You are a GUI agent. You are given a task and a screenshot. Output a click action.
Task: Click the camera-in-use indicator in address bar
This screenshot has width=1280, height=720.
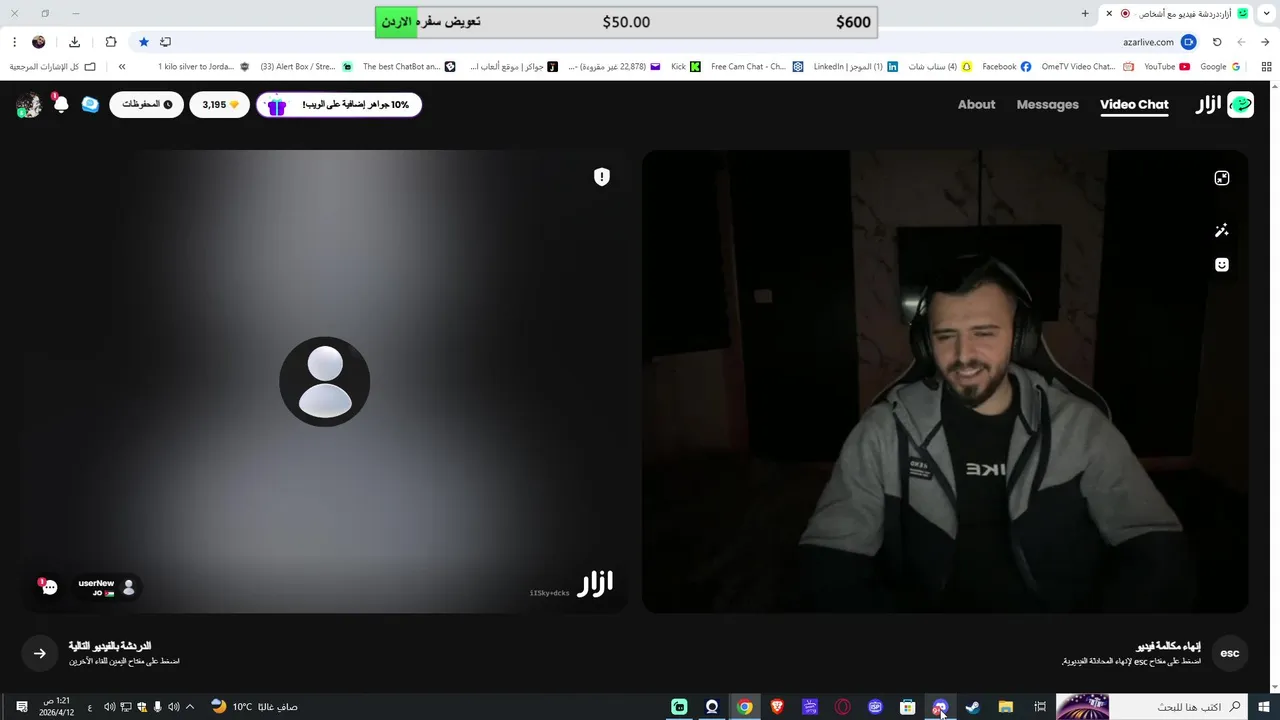coord(1188,42)
